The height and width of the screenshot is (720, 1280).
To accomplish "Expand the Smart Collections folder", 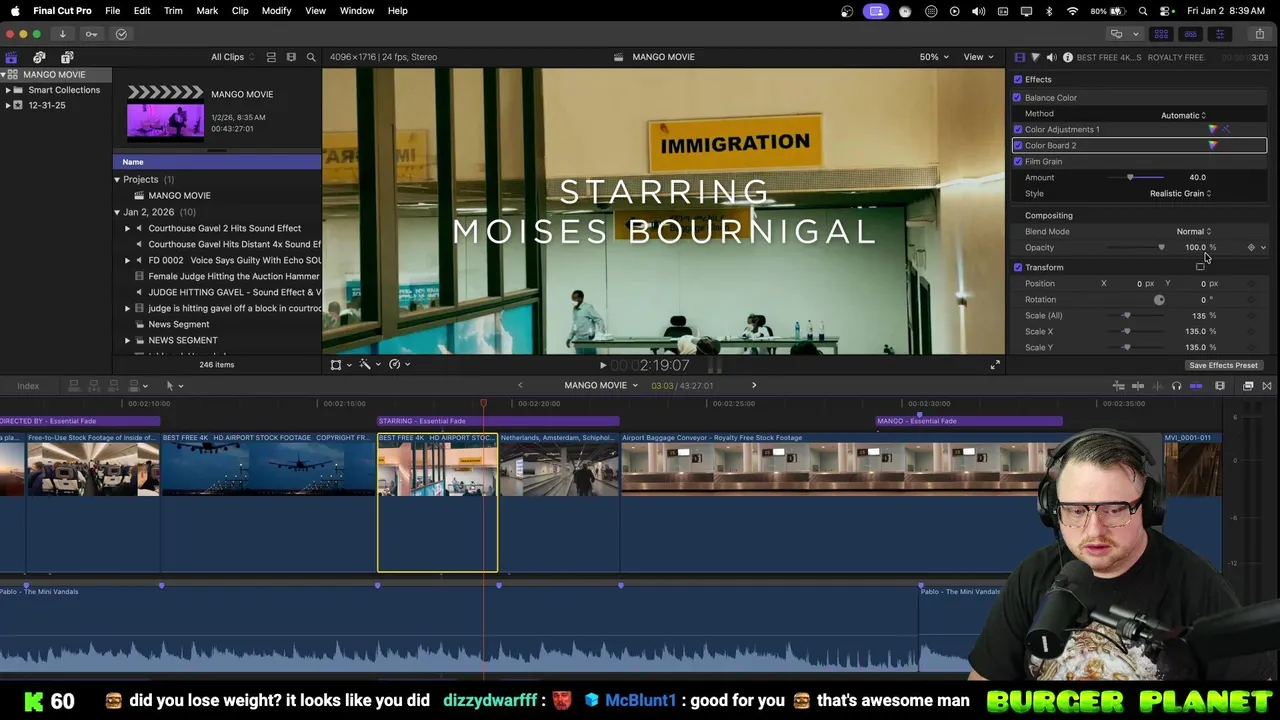I will coord(7,90).
